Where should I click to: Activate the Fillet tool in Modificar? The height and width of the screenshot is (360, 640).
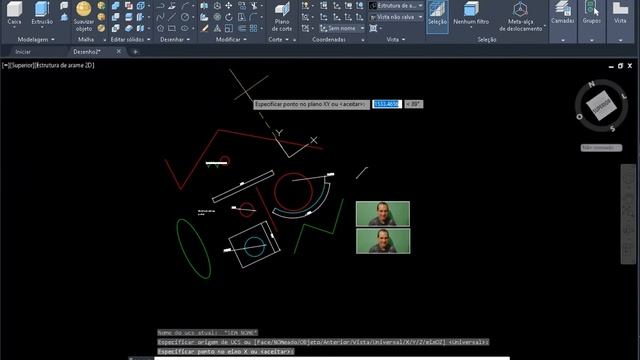click(253, 17)
